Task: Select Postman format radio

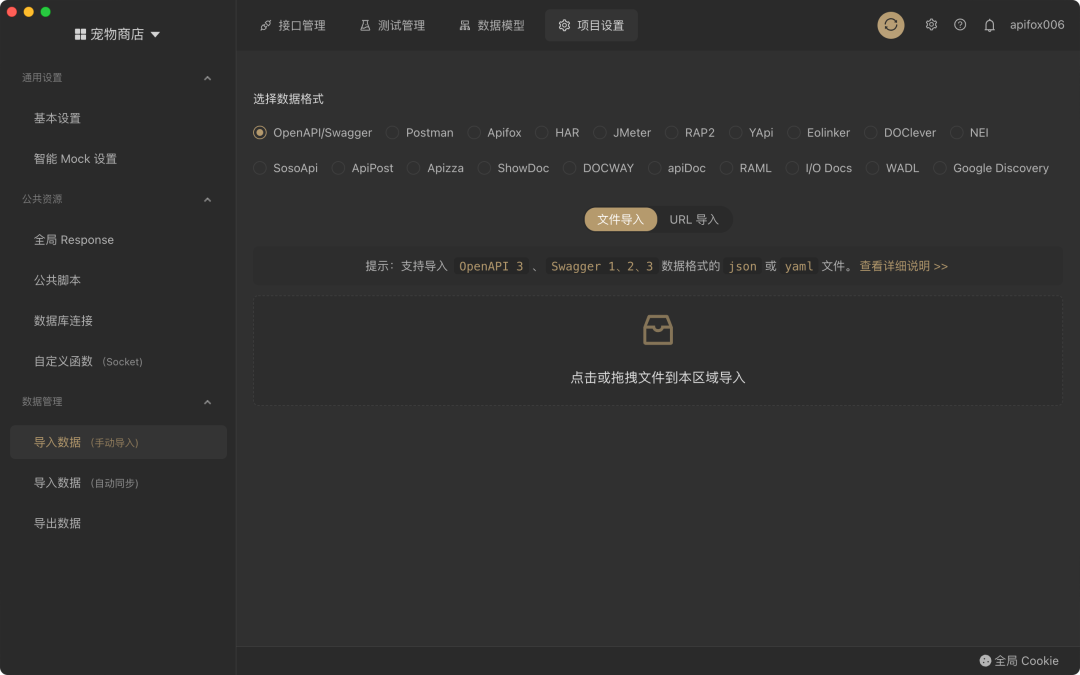Action: click(392, 132)
